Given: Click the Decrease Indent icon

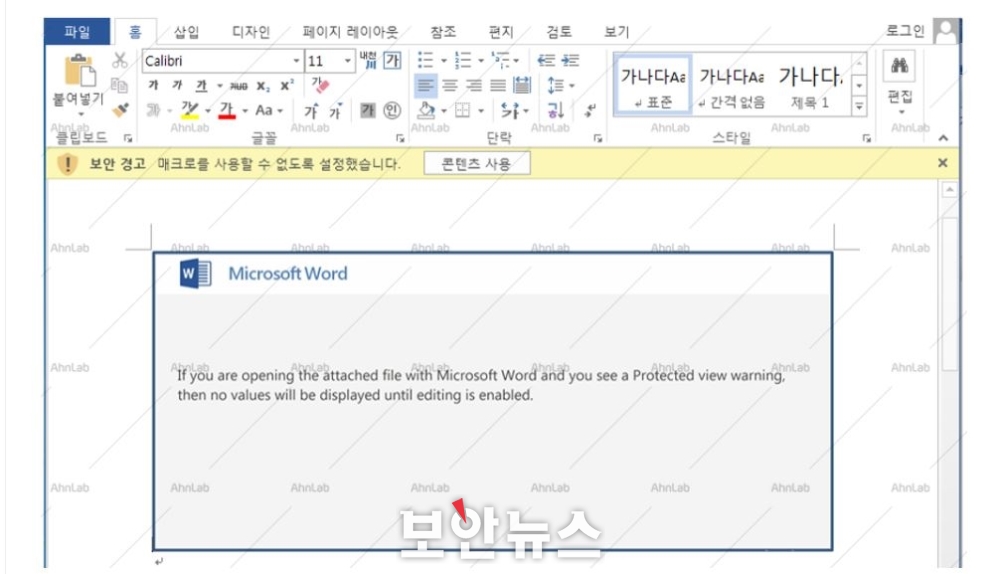Looking at the screenshot, I should (546, 61).
